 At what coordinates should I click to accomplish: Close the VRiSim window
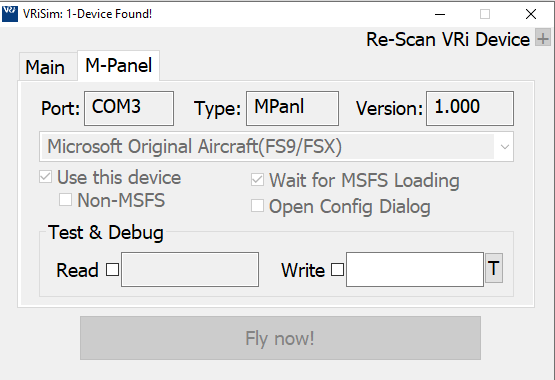531,15
